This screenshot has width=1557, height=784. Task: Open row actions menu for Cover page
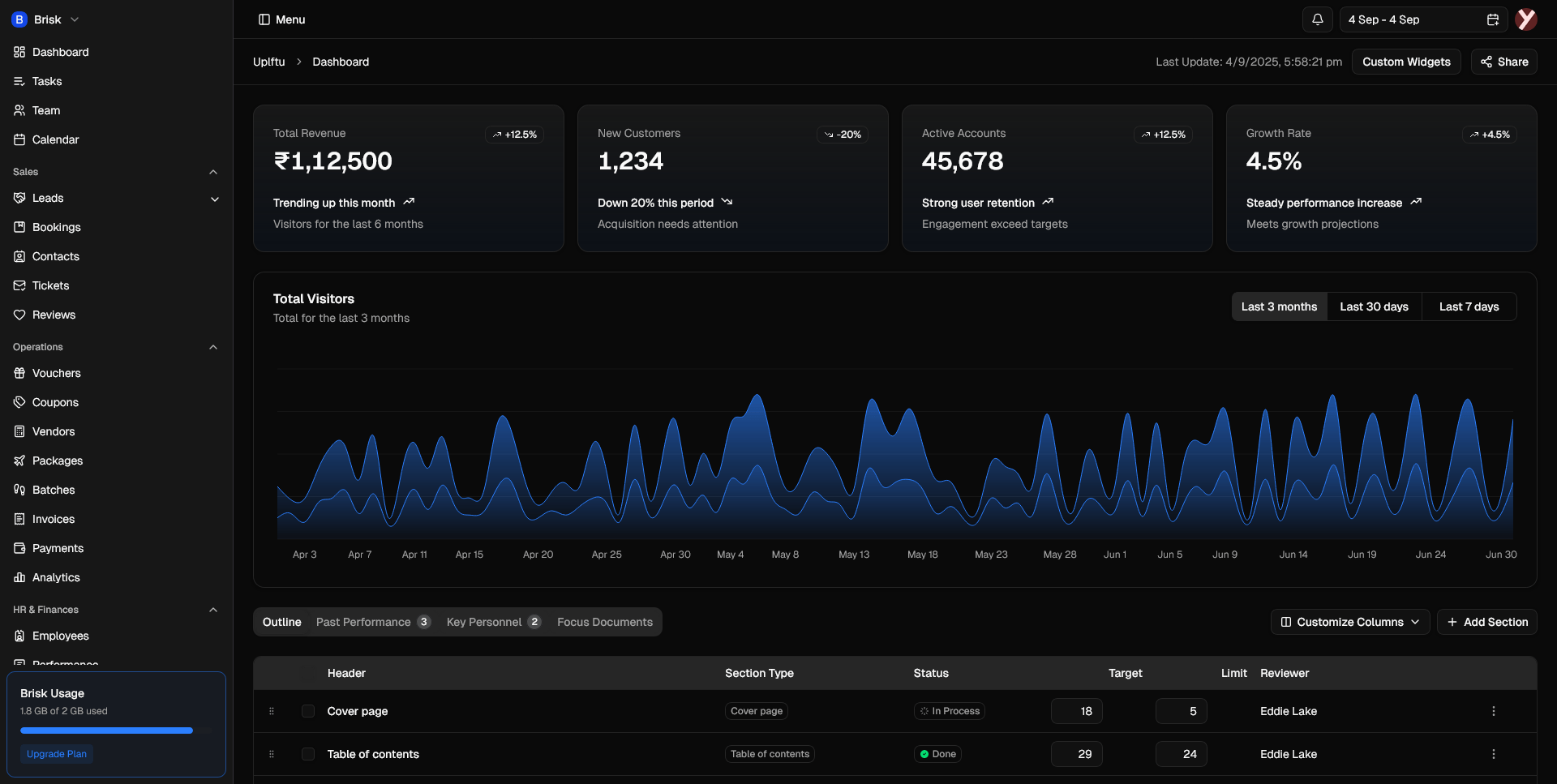click(1493, 711)
